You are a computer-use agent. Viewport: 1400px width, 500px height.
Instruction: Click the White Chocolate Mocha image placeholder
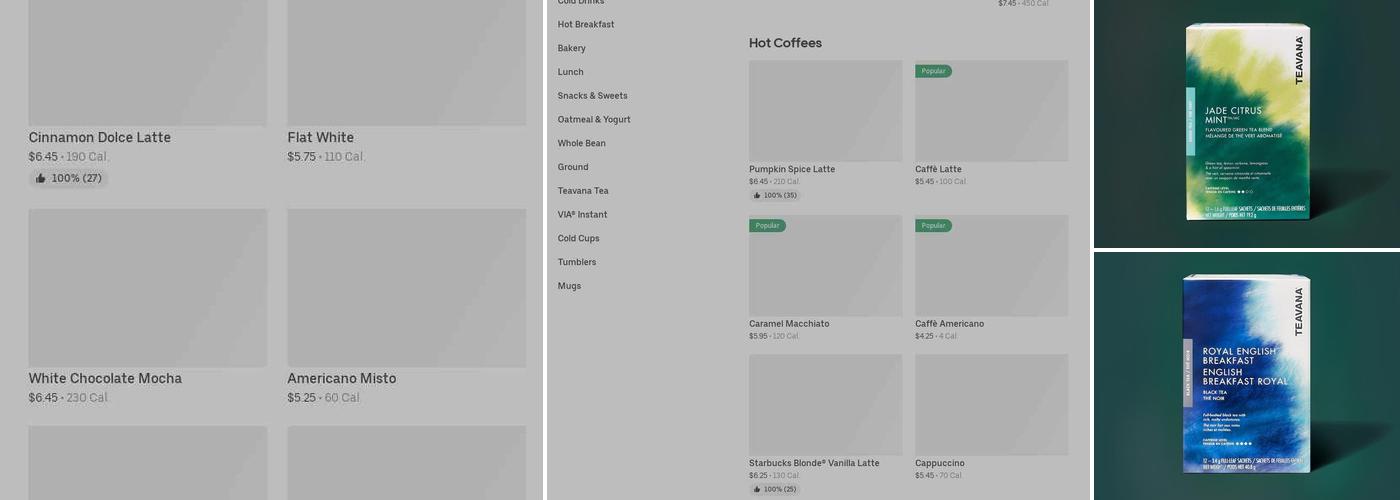tap(148, 288)
